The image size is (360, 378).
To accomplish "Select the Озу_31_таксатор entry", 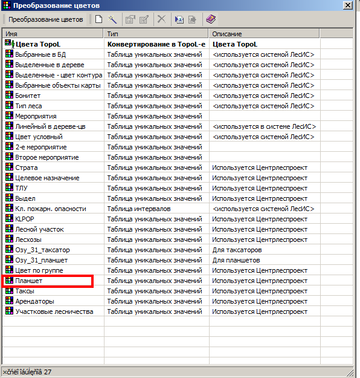I will click(x=42, y=250).
